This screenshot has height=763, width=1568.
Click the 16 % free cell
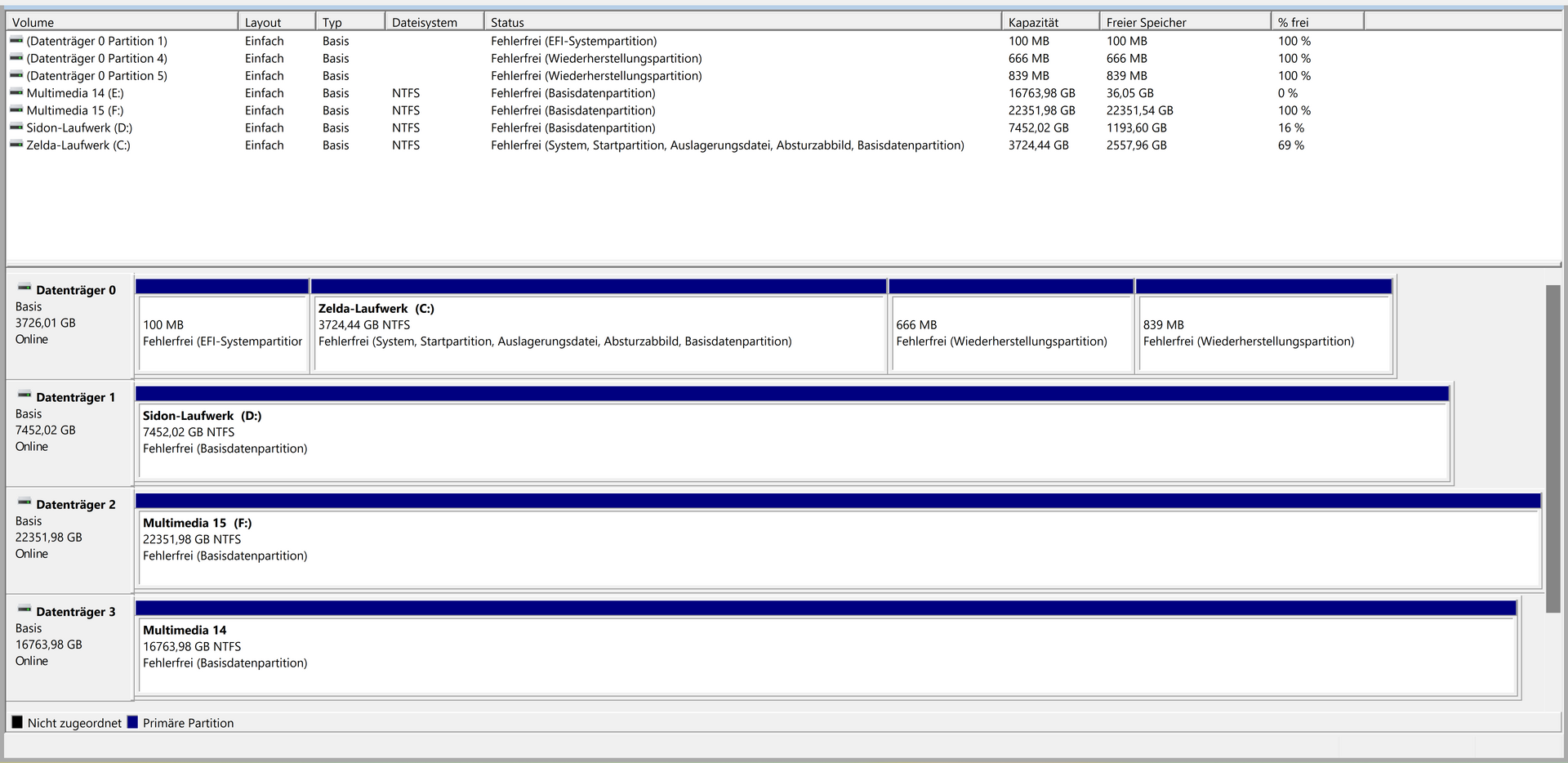pos(1290,127)
